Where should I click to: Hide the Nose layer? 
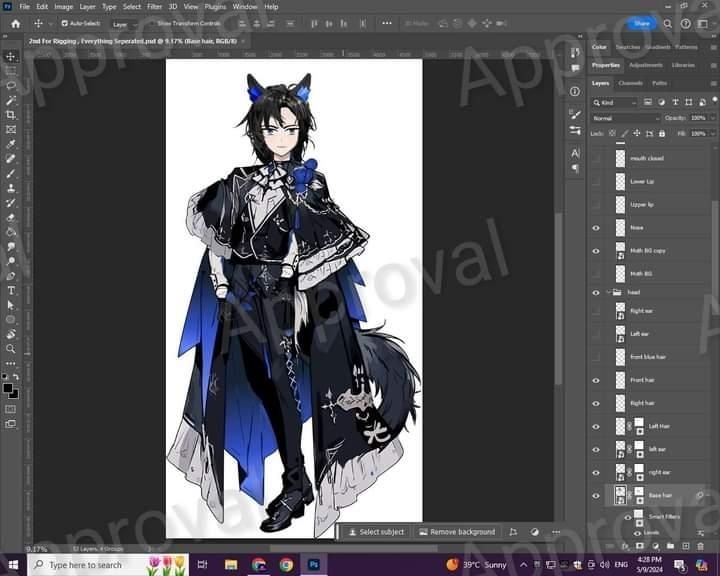[x=596, y=228]
